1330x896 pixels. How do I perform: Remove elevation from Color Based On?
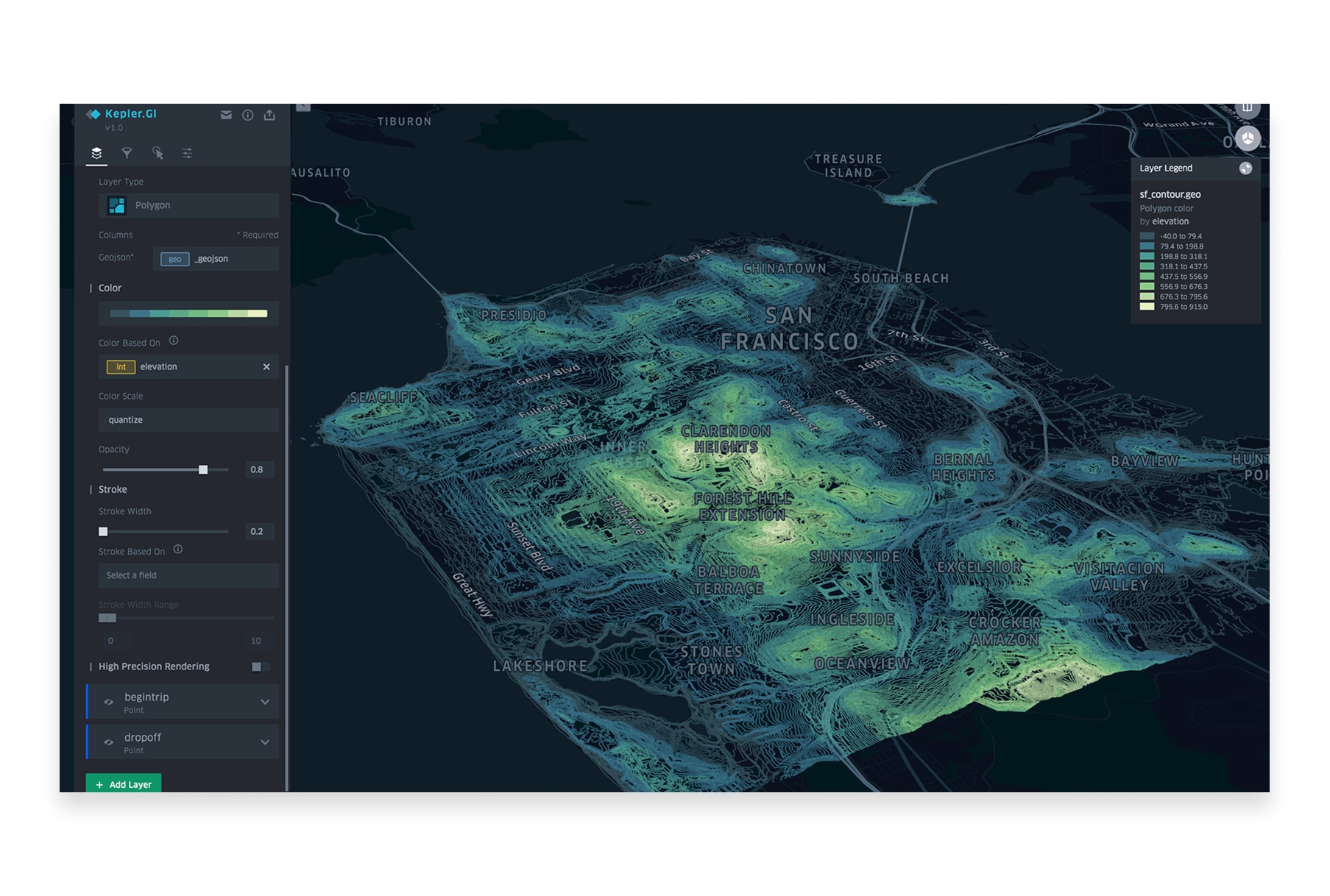[266, 366]
